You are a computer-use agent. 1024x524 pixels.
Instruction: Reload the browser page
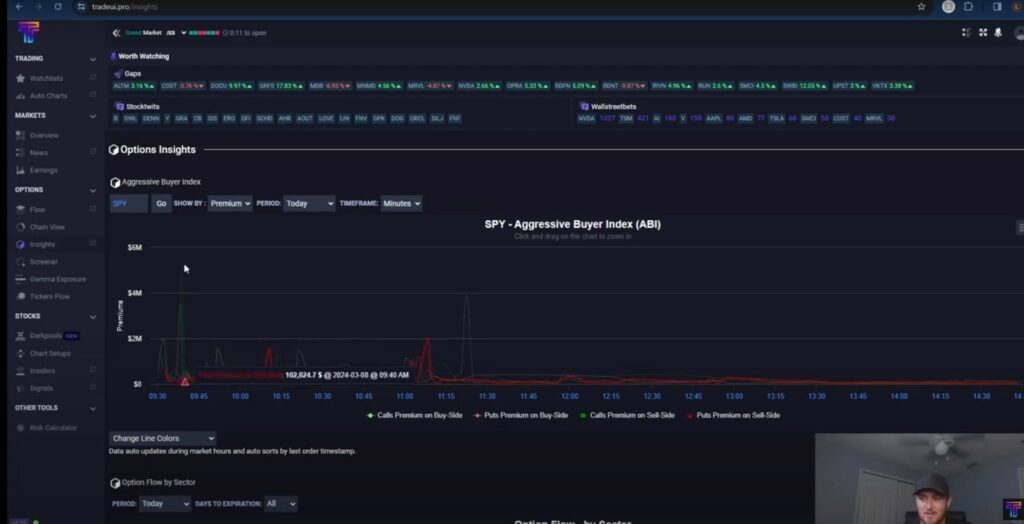tap(58, 7)
